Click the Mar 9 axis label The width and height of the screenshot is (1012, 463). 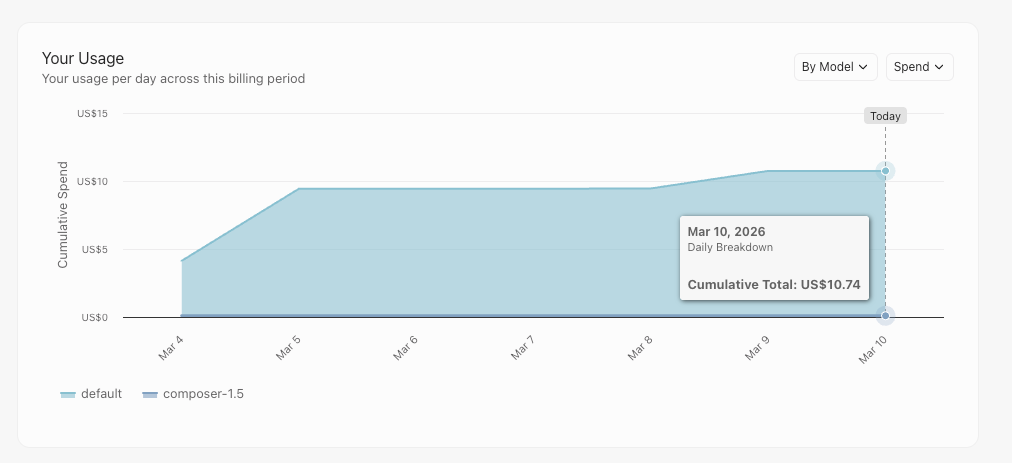click(x=758, y=347)
